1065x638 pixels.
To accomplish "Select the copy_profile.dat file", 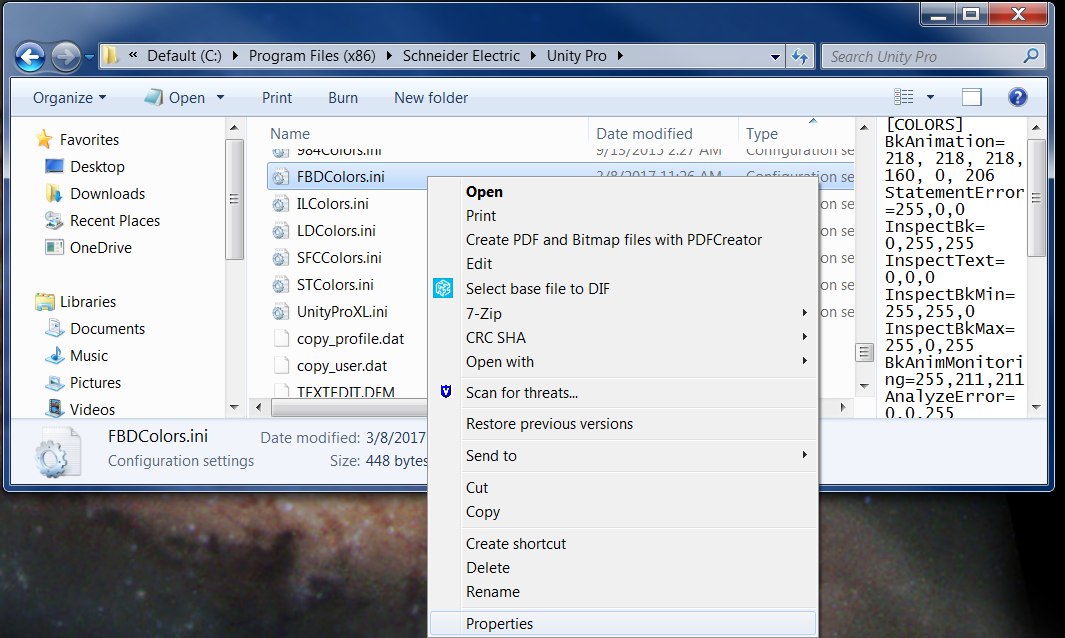I will point(350,339).
